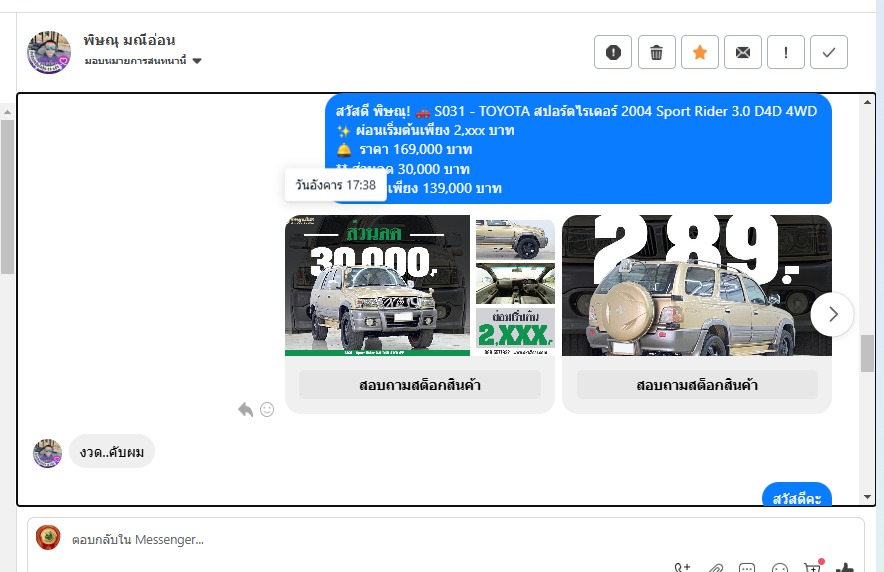Reply to the carousel message with arrow icon

(245, 410)
